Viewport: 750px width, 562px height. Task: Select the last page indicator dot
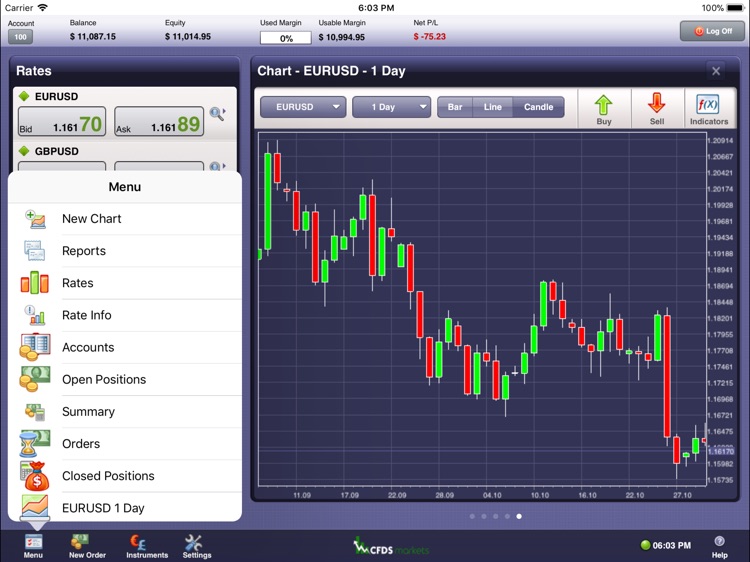point(519,516)
